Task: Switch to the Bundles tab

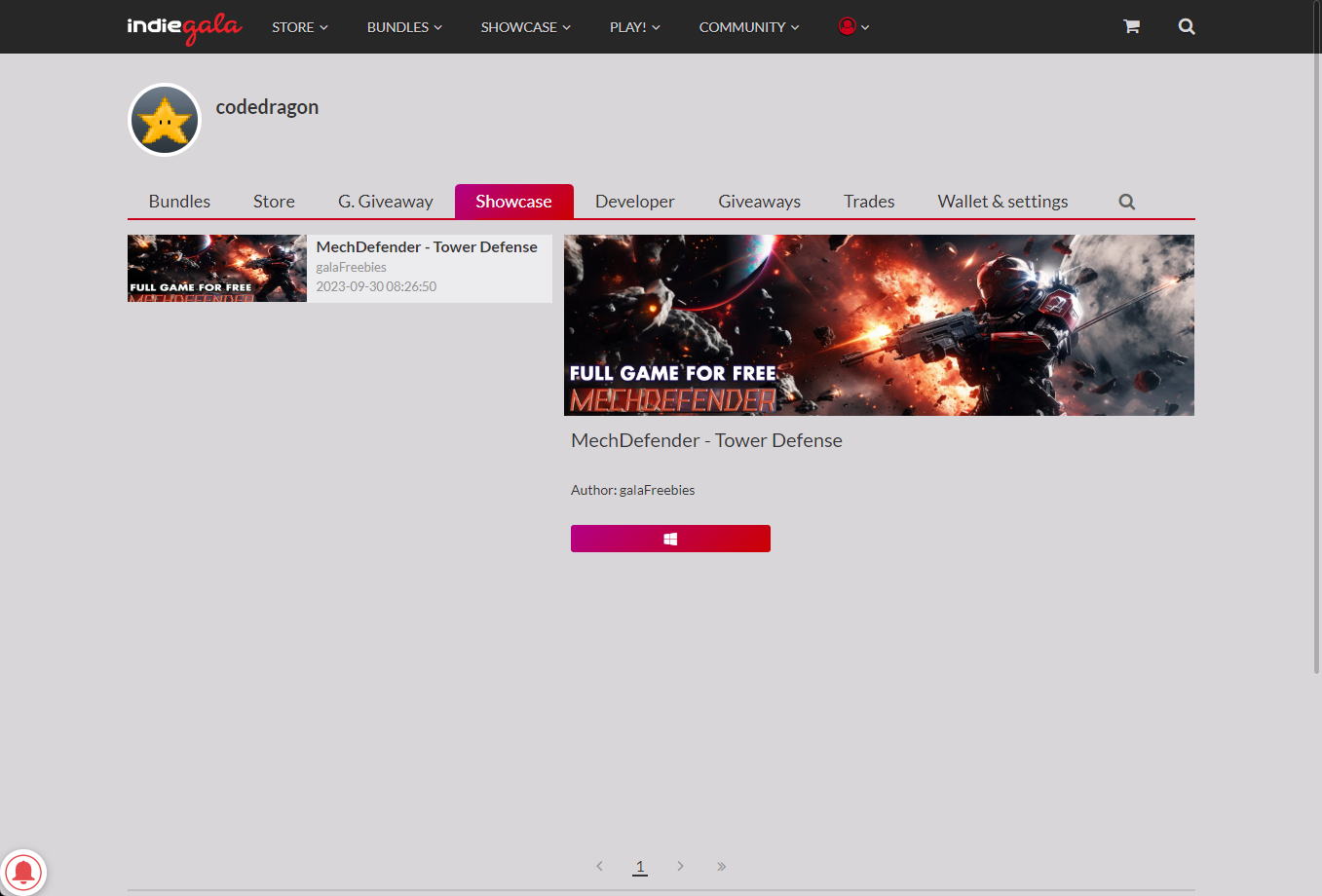Action: [179, 202]
